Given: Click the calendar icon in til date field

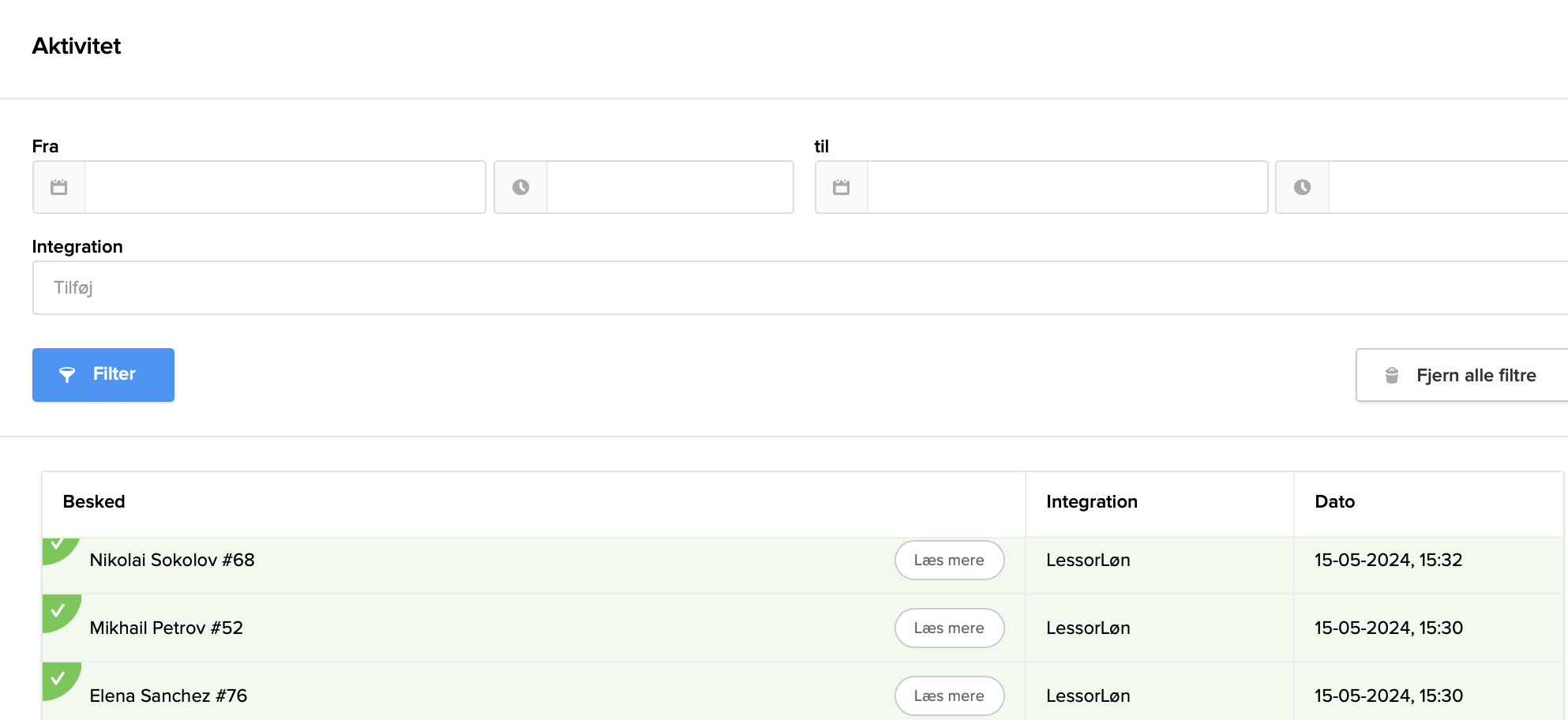Looking at the screenshot, I should pos(842,187).
